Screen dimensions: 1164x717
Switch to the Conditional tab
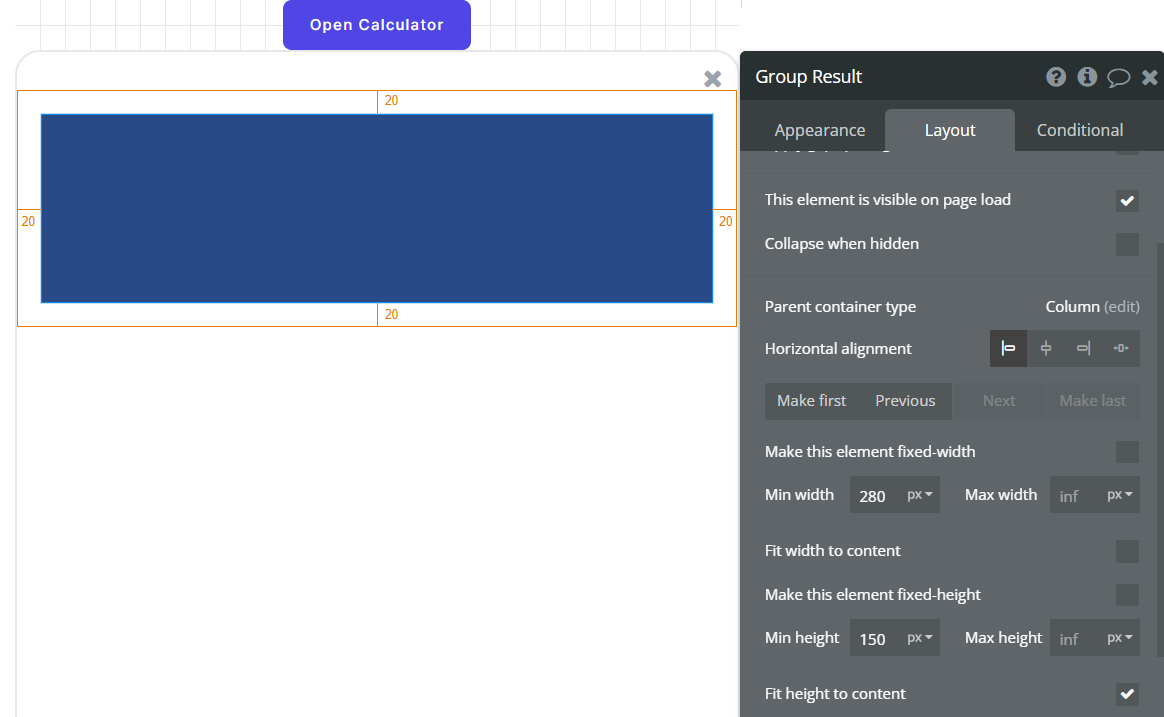click(1080, 130)
